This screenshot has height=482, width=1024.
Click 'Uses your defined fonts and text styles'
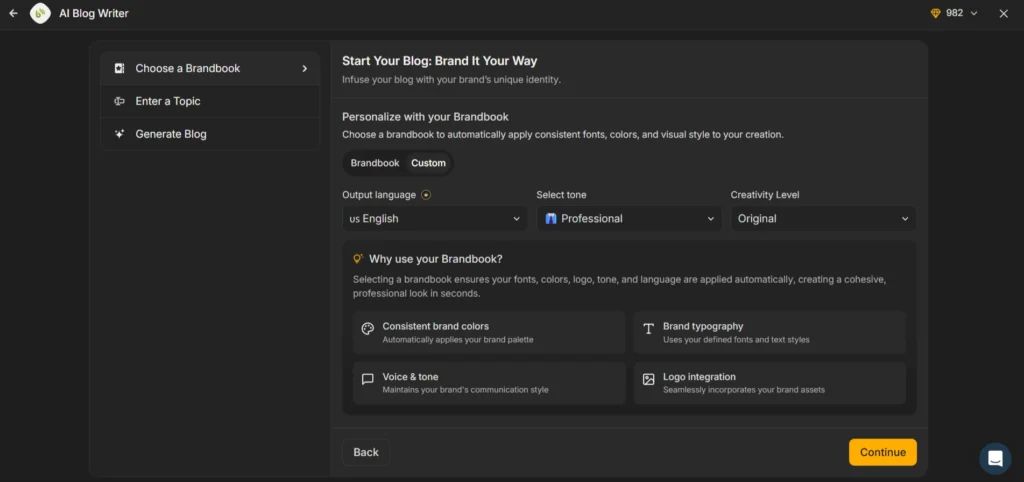click(736, 340)
